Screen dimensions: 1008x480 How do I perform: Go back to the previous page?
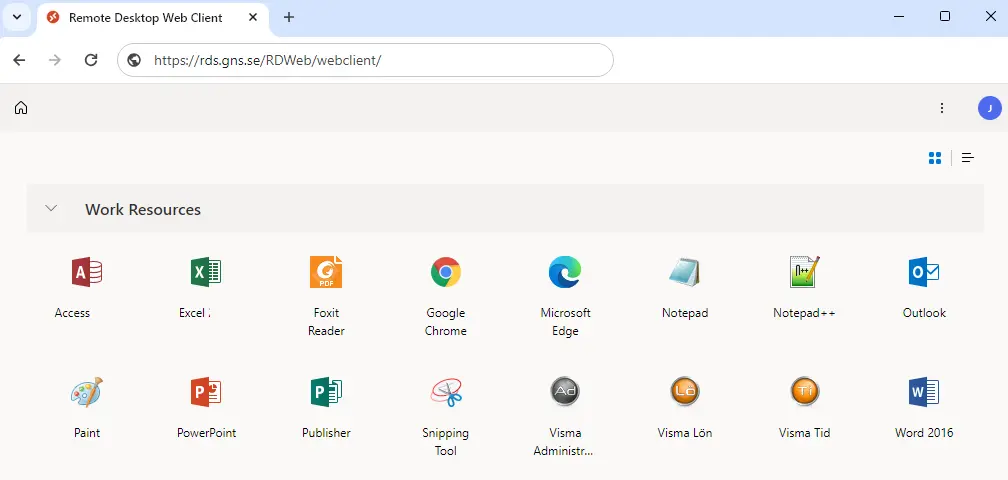[x=19, y=60]
